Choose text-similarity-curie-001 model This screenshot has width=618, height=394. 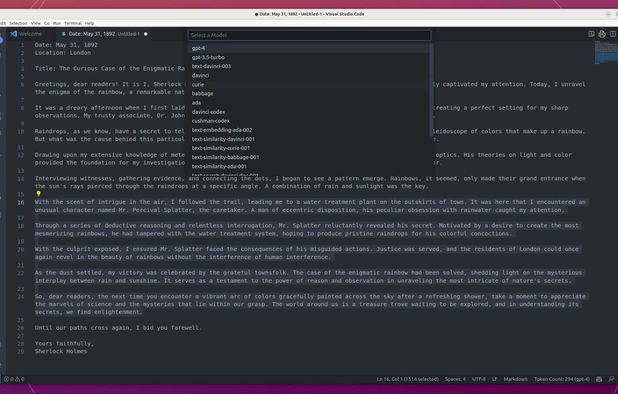[309, 148]
